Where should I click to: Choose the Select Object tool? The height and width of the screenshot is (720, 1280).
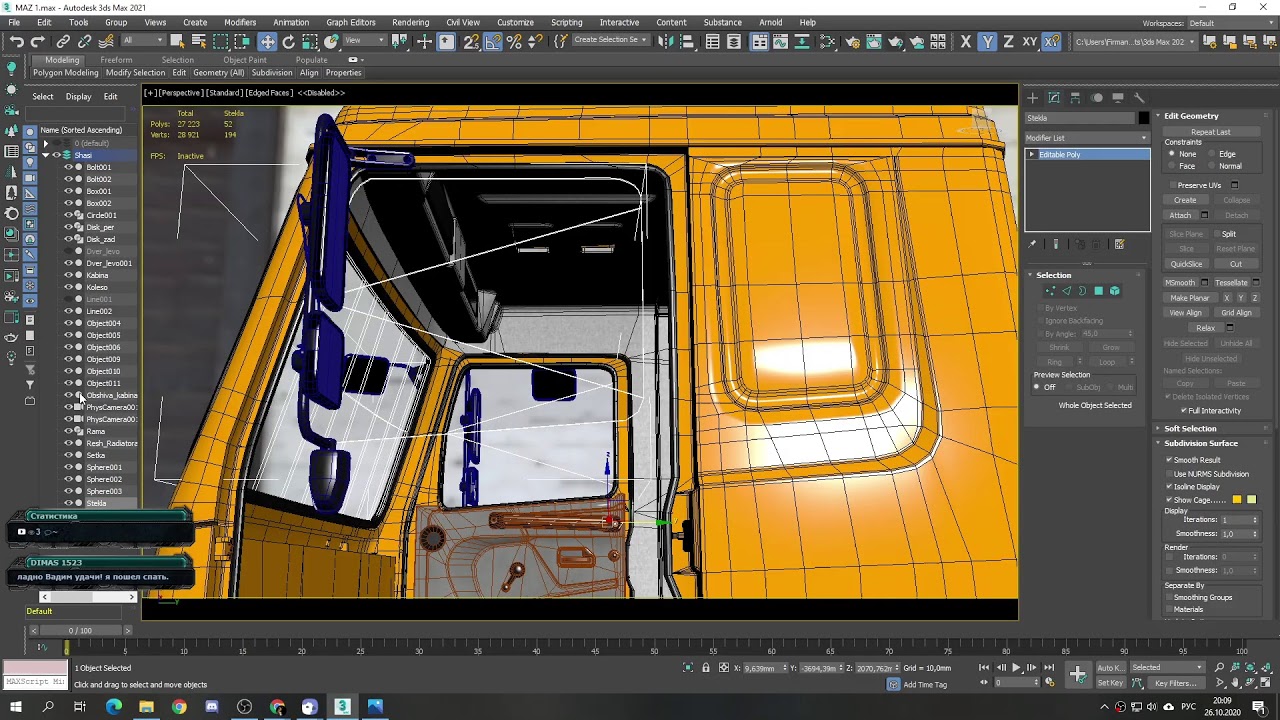[177, 41]
